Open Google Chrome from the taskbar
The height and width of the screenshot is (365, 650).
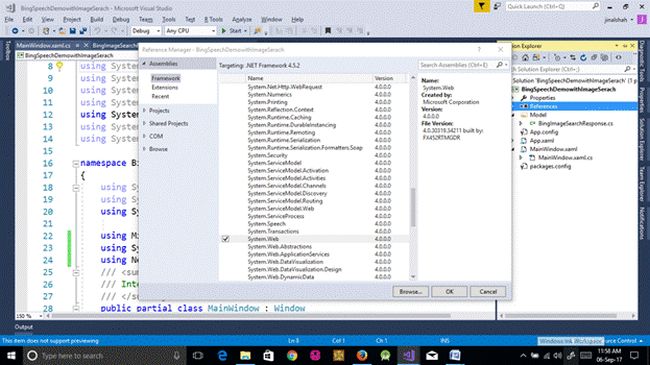292,355
